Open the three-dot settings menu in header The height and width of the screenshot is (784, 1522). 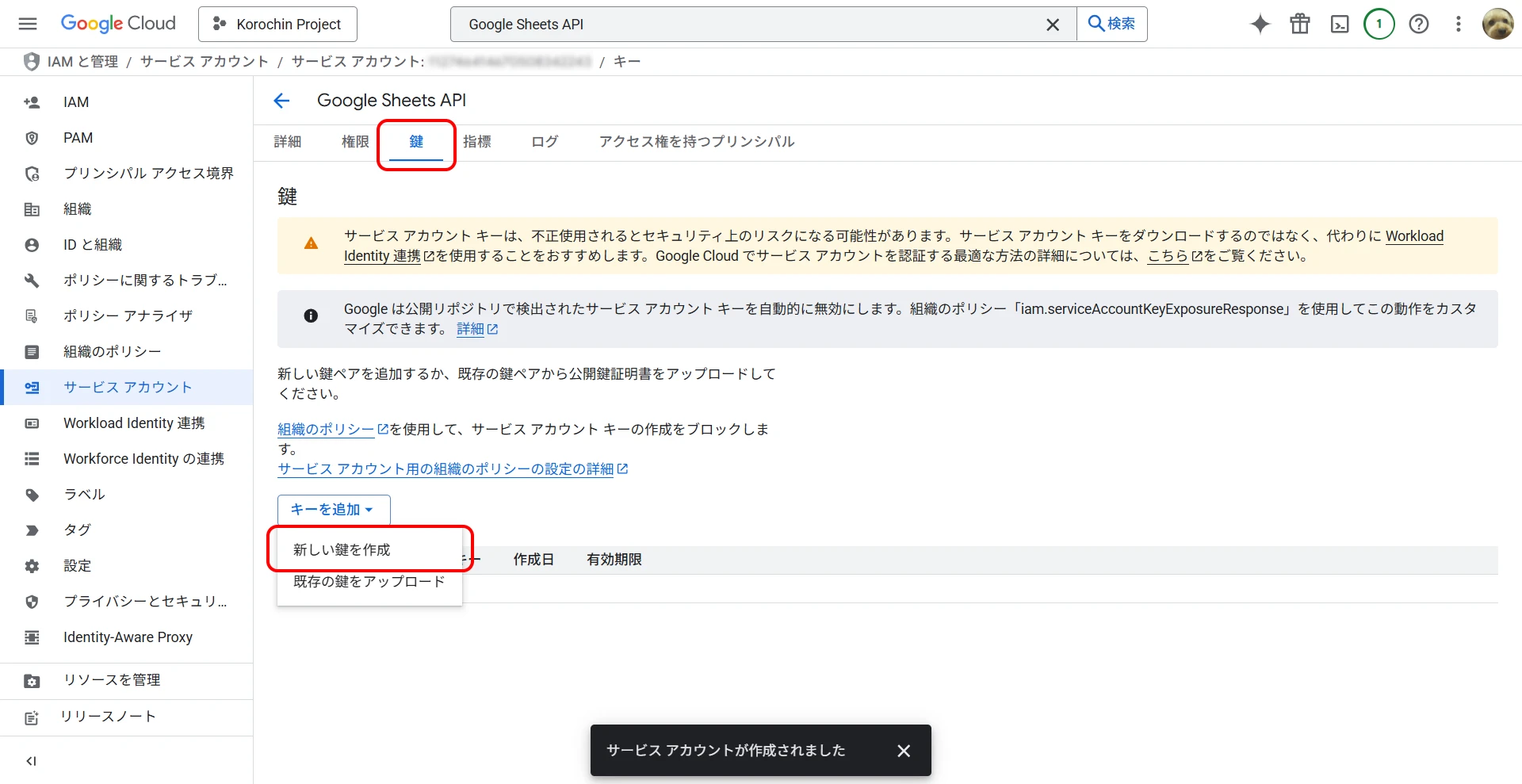point(1459,24)
